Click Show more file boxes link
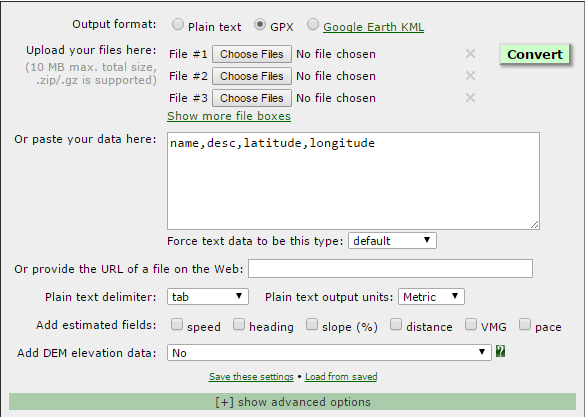Viewport: 587px width, 417px height. click(229, 116)
